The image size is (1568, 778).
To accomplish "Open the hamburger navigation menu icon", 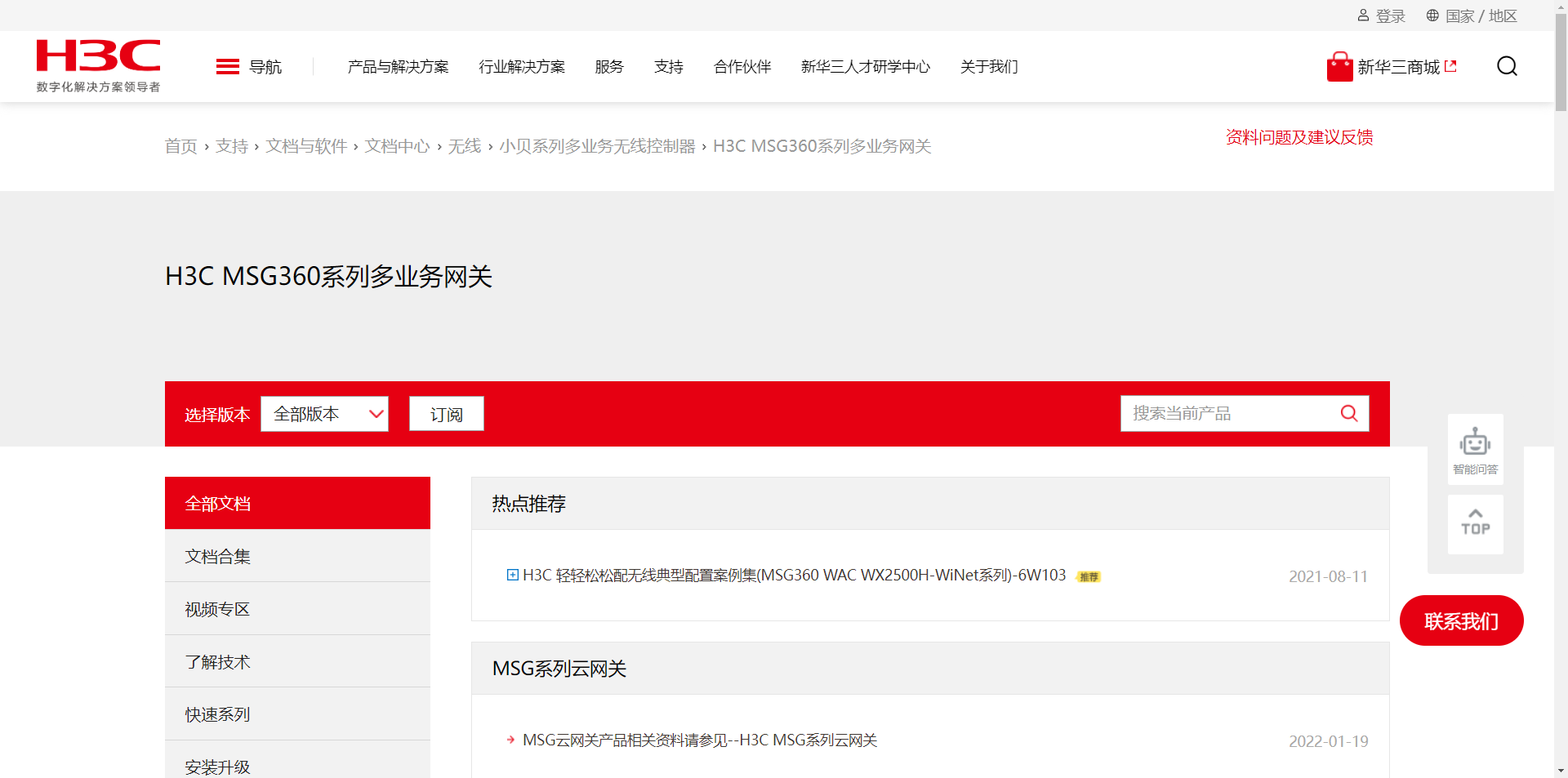I will 228,67.
